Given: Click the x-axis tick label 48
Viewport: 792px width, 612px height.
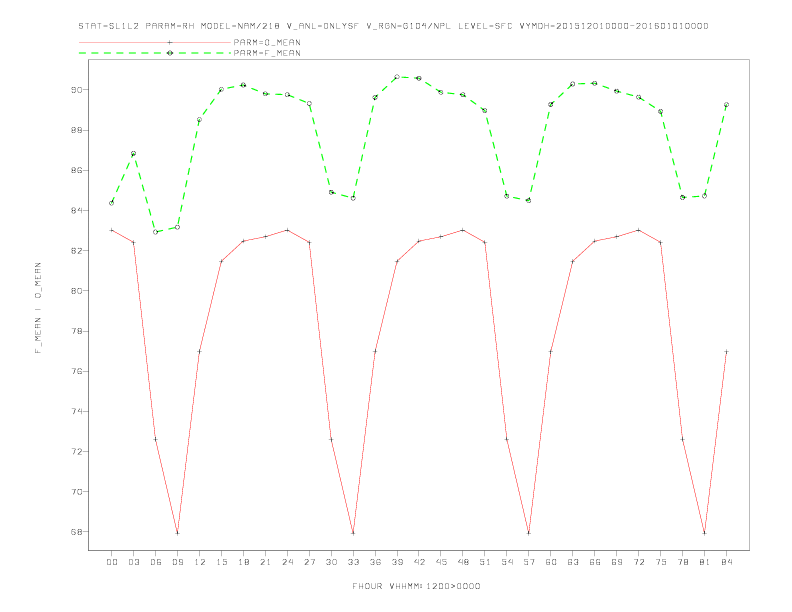Looking at the screenshot, I should [463, 562].
